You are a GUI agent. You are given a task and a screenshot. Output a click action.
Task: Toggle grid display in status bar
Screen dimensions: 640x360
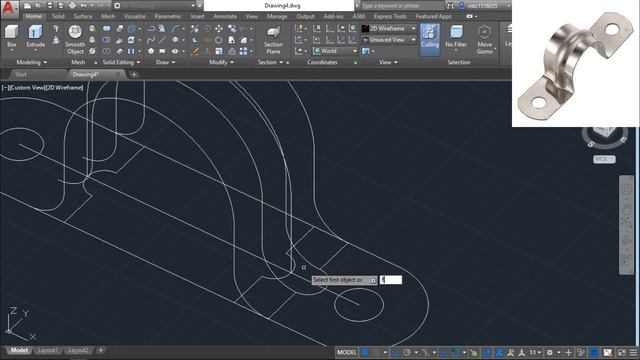[x=365, y=352]
